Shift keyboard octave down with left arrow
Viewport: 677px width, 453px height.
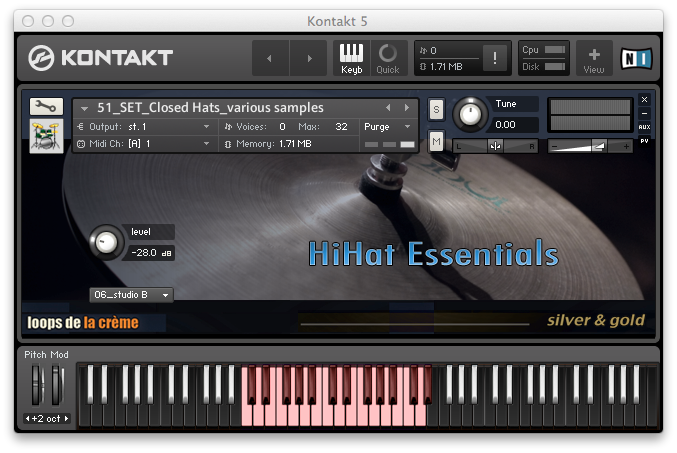pos(28,418)
